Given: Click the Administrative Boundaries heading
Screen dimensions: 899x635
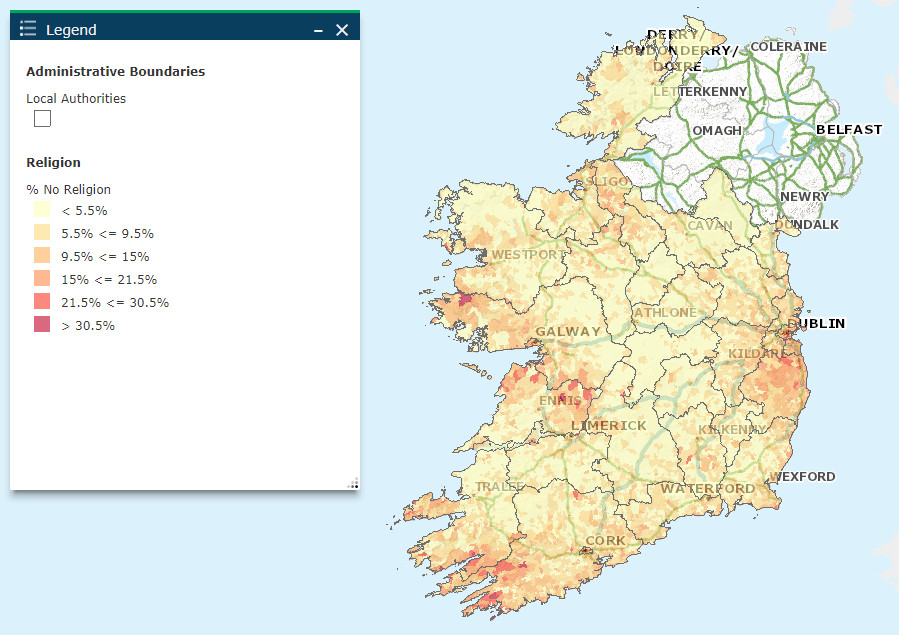Looking at the screenshot, I should coord(115,71).
